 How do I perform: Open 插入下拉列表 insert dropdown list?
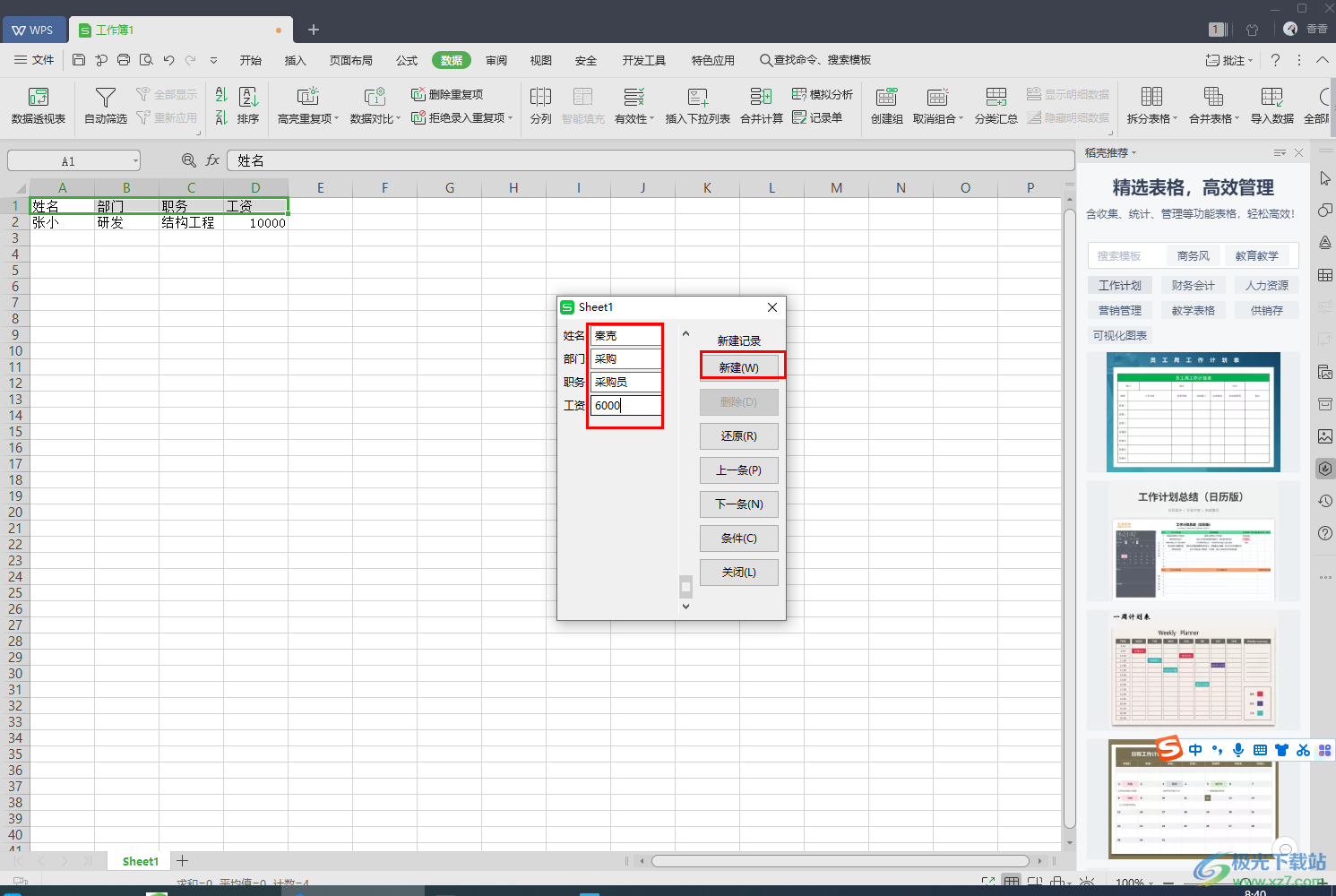697,106
